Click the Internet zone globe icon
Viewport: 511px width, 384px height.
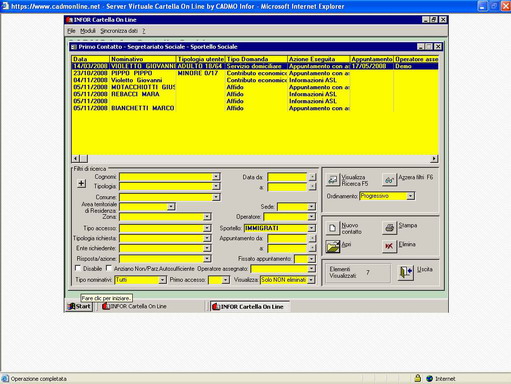click(x=429, y=379)
